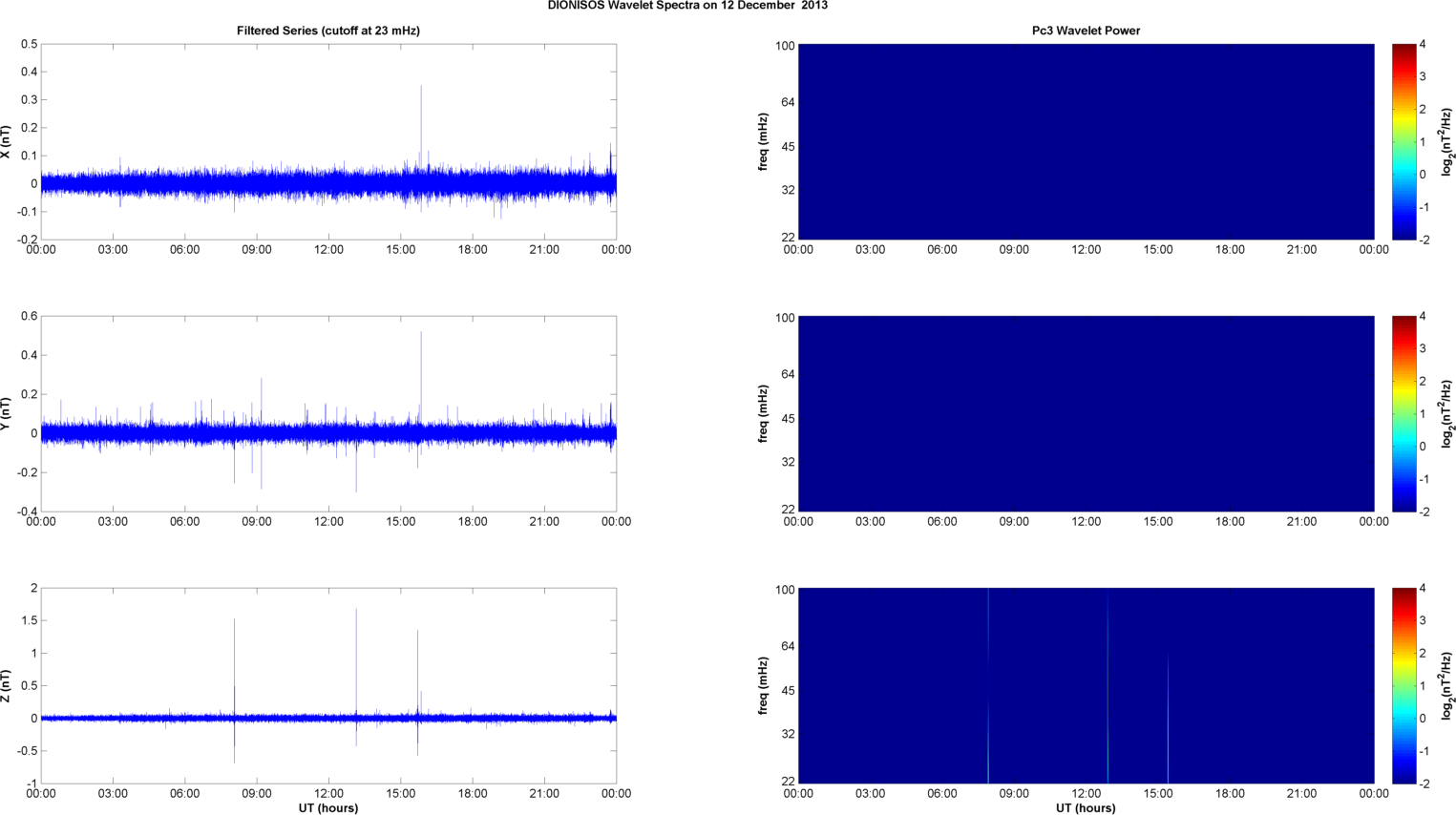Select the 'Pc3 Wavelet Power' heading
1456x815 pixels.
tap(1086, 31)
